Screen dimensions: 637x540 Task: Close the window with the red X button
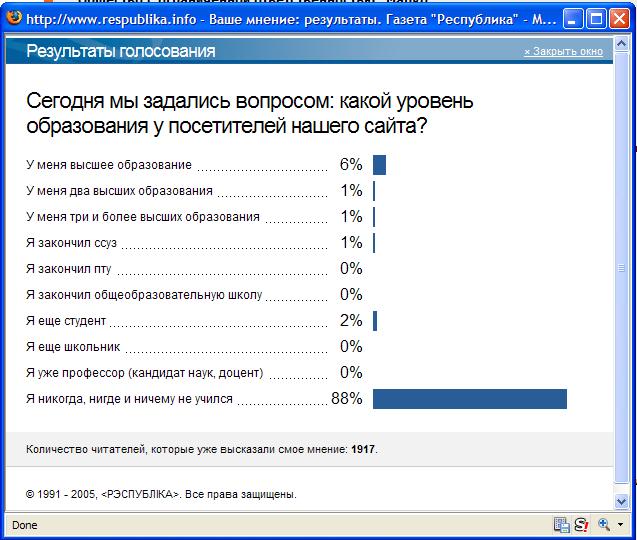(x=620, y=19)
